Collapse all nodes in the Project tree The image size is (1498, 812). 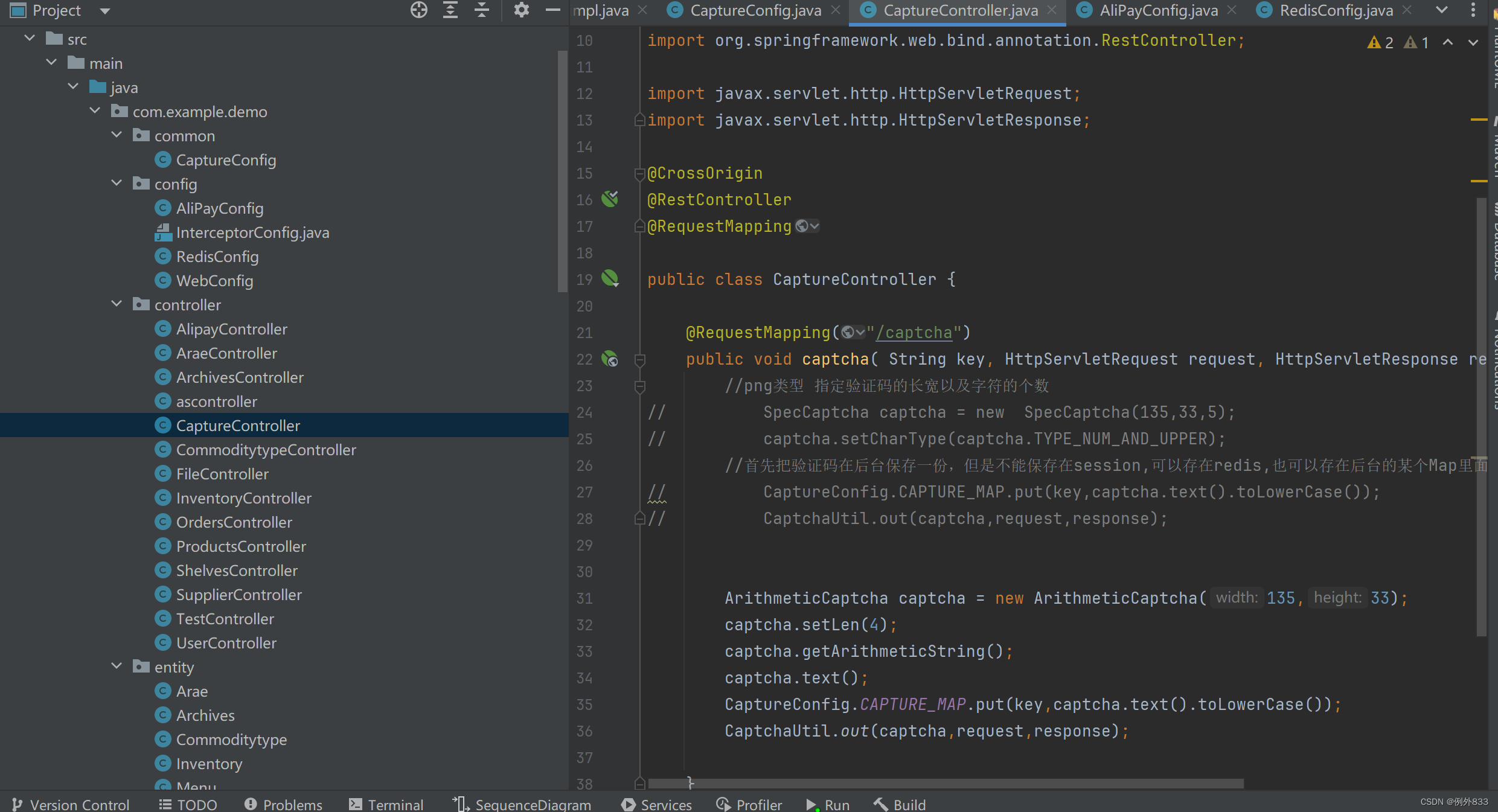pyautogui.click(x=481, y=10)
